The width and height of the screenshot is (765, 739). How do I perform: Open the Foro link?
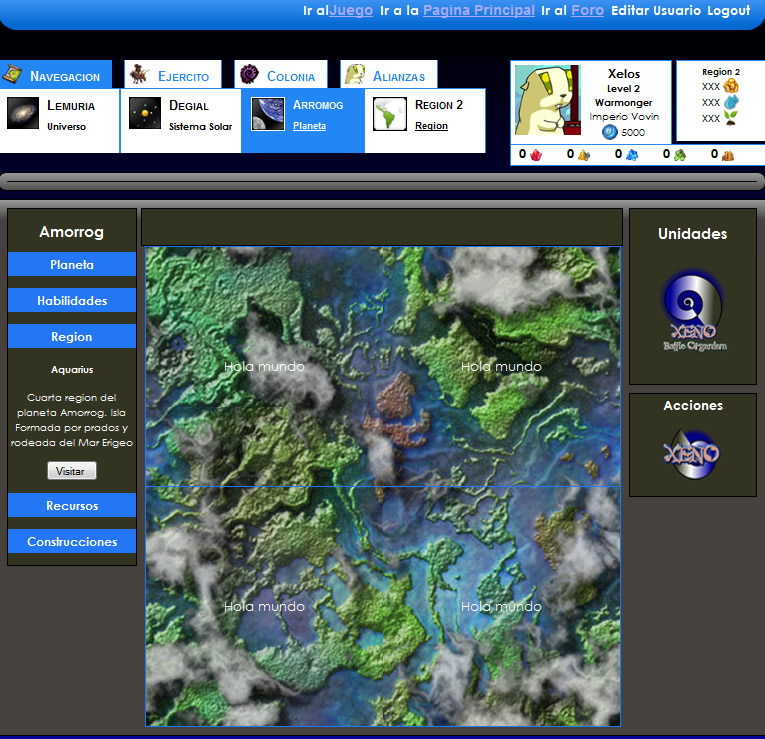pyautogui.click(x=587, y=10)
